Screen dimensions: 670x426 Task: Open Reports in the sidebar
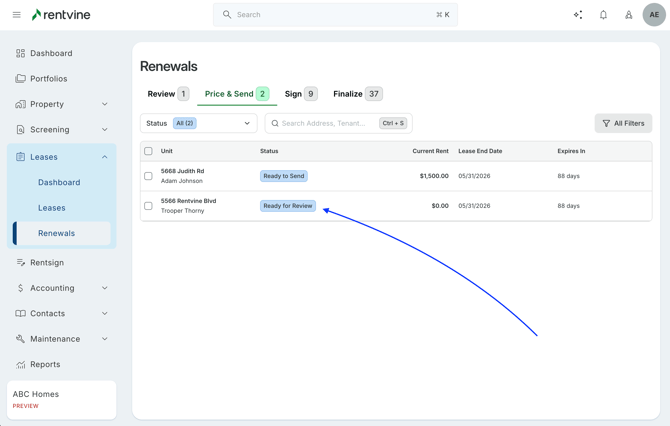pos(44,365)
